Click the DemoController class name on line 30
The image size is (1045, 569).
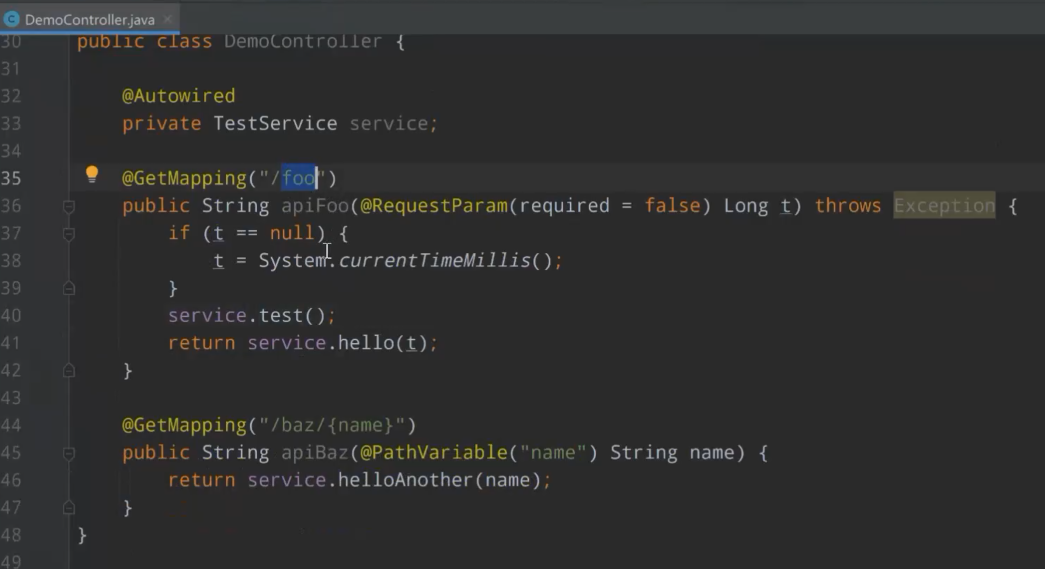click(303, 41)
